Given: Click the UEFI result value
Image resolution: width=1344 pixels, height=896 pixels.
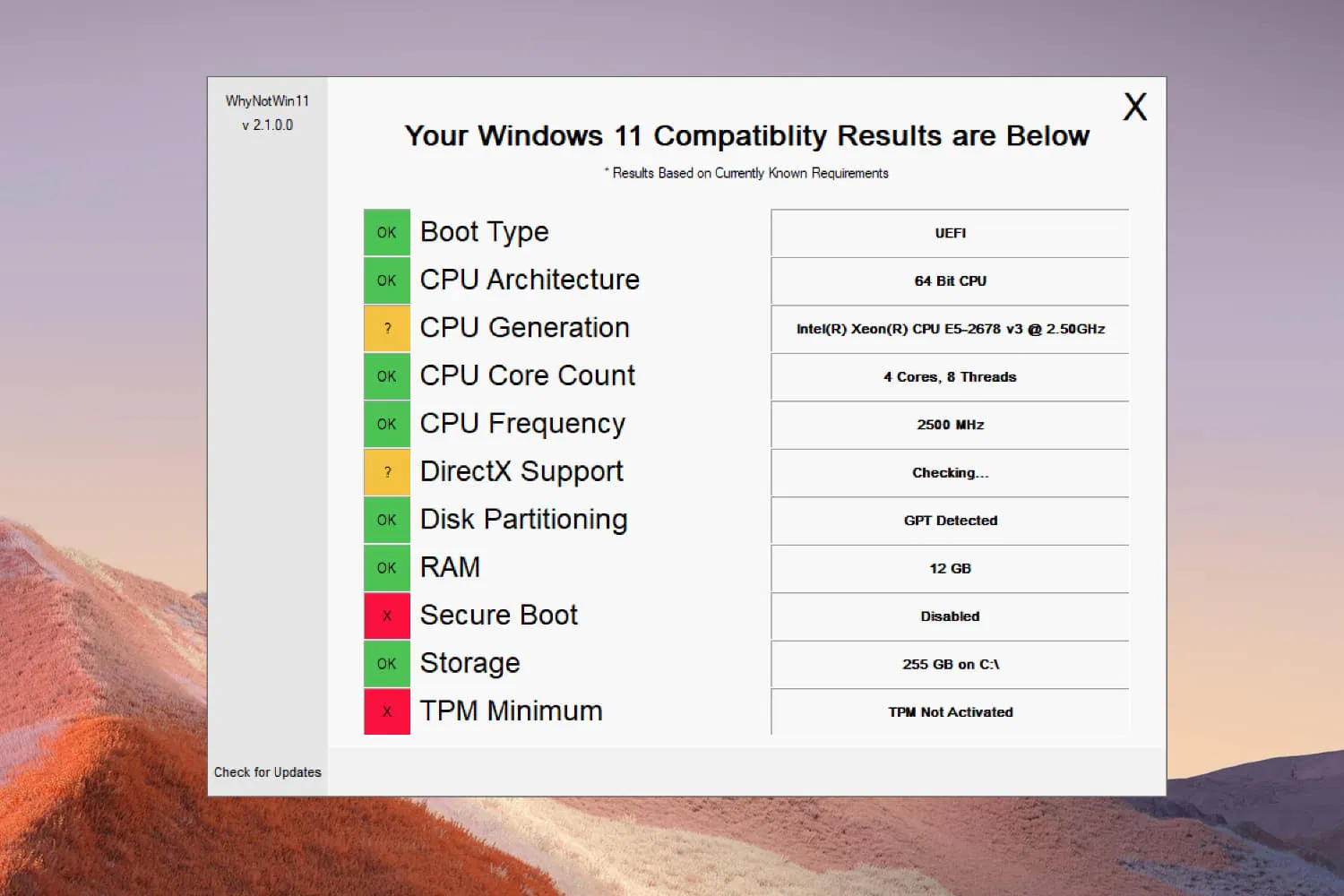Looking at the screenshot, I should [x=951, y=233].
